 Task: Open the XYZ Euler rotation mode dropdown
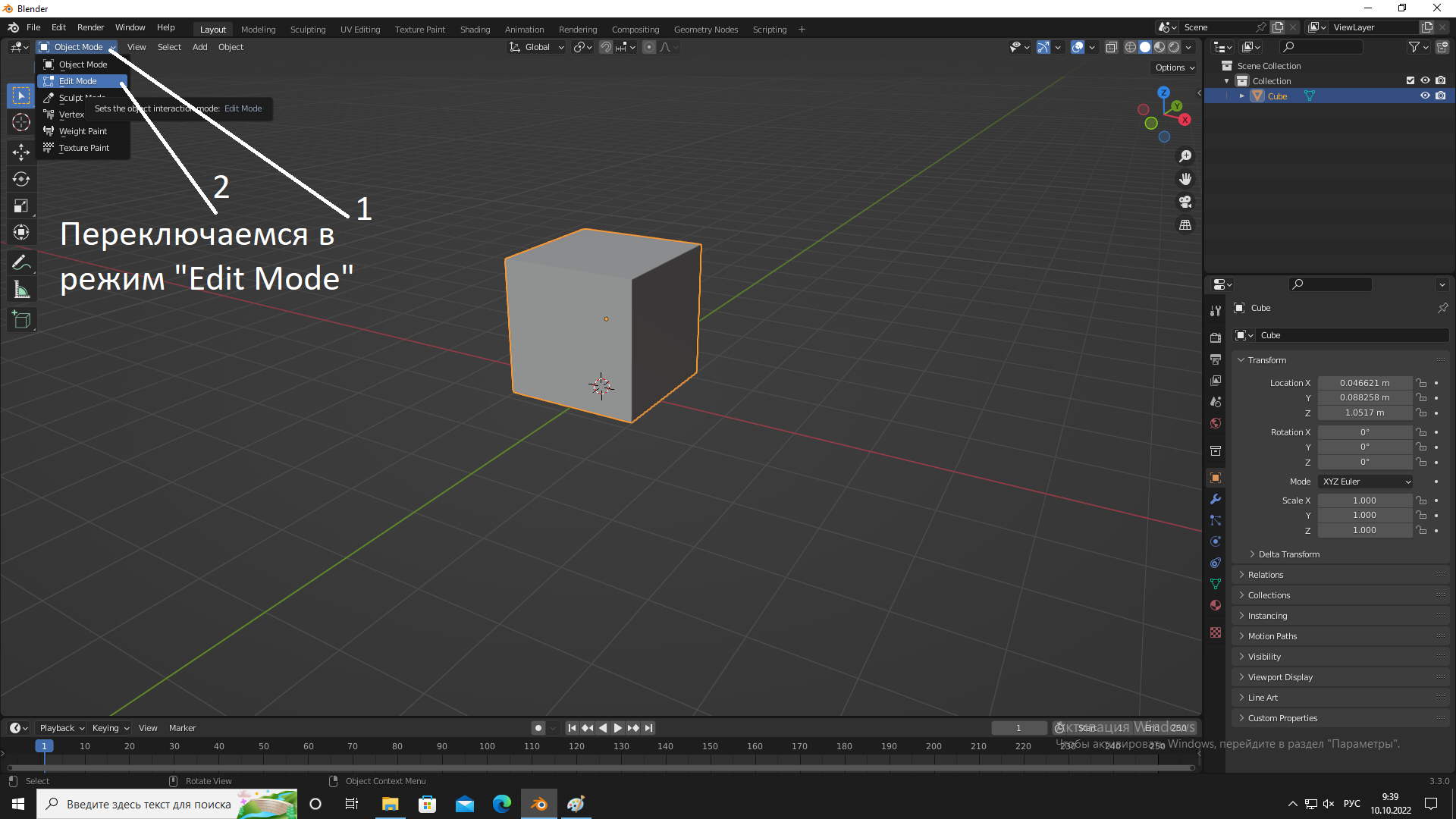pyautogui.click(x=1365, y=482)
